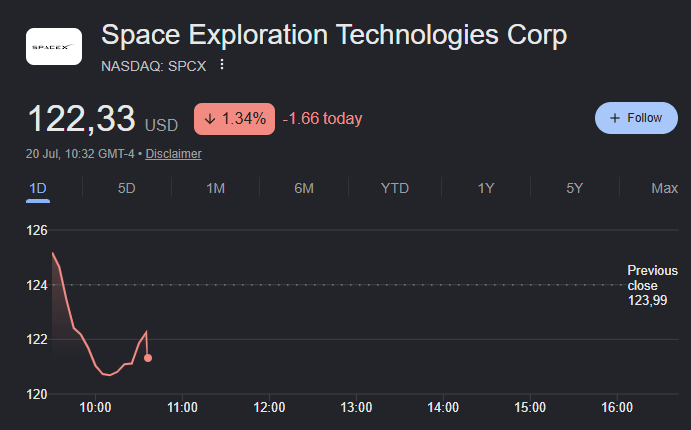691x430 pixels.
Task: Select the 1D time range tab
Action: [x=38, y=189]
